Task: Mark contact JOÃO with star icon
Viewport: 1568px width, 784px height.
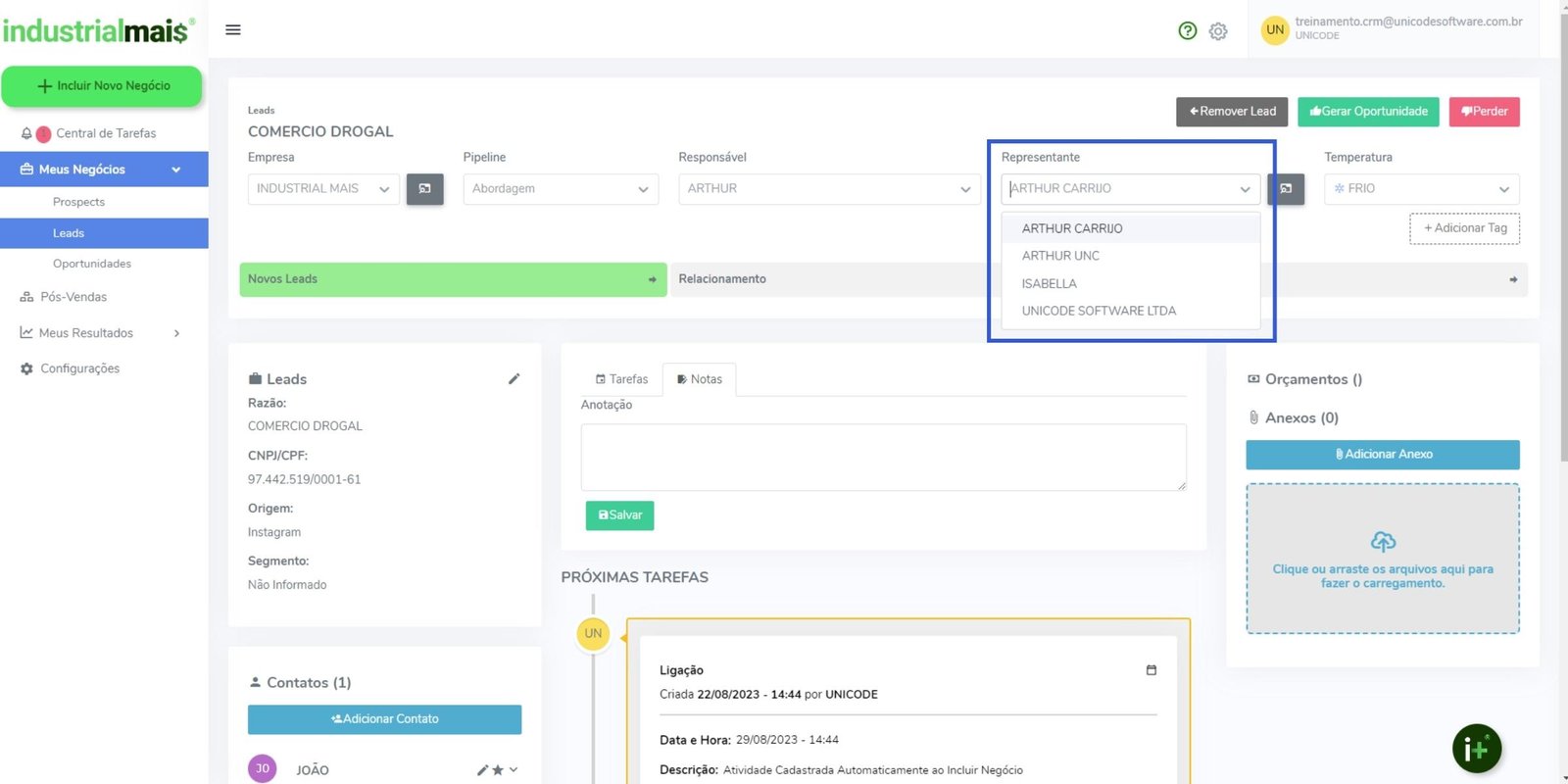Action: click(x=498, y=770)
